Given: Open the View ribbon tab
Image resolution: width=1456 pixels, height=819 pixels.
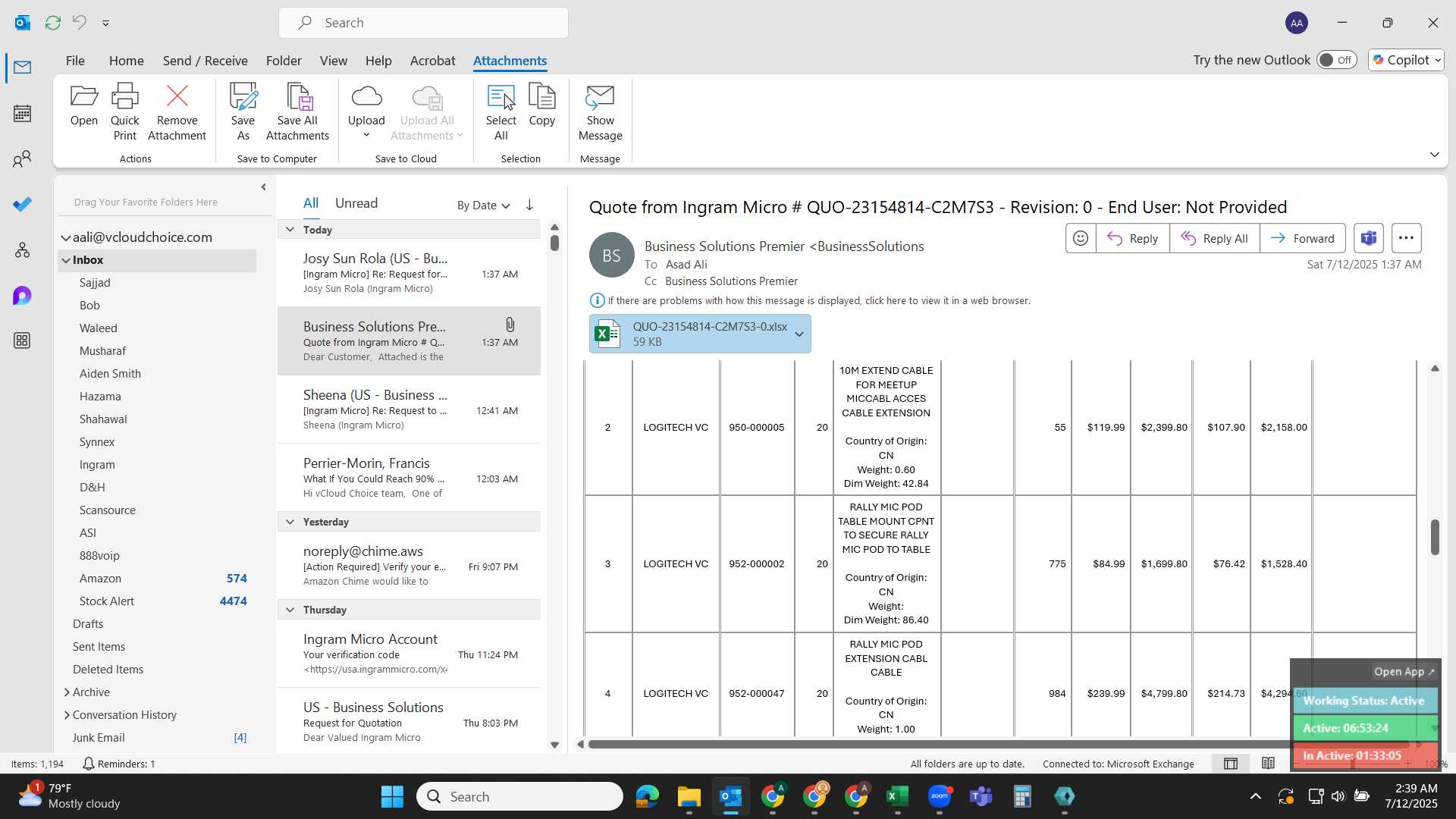Looking at the screenshot, I should (x=333, y=61).
